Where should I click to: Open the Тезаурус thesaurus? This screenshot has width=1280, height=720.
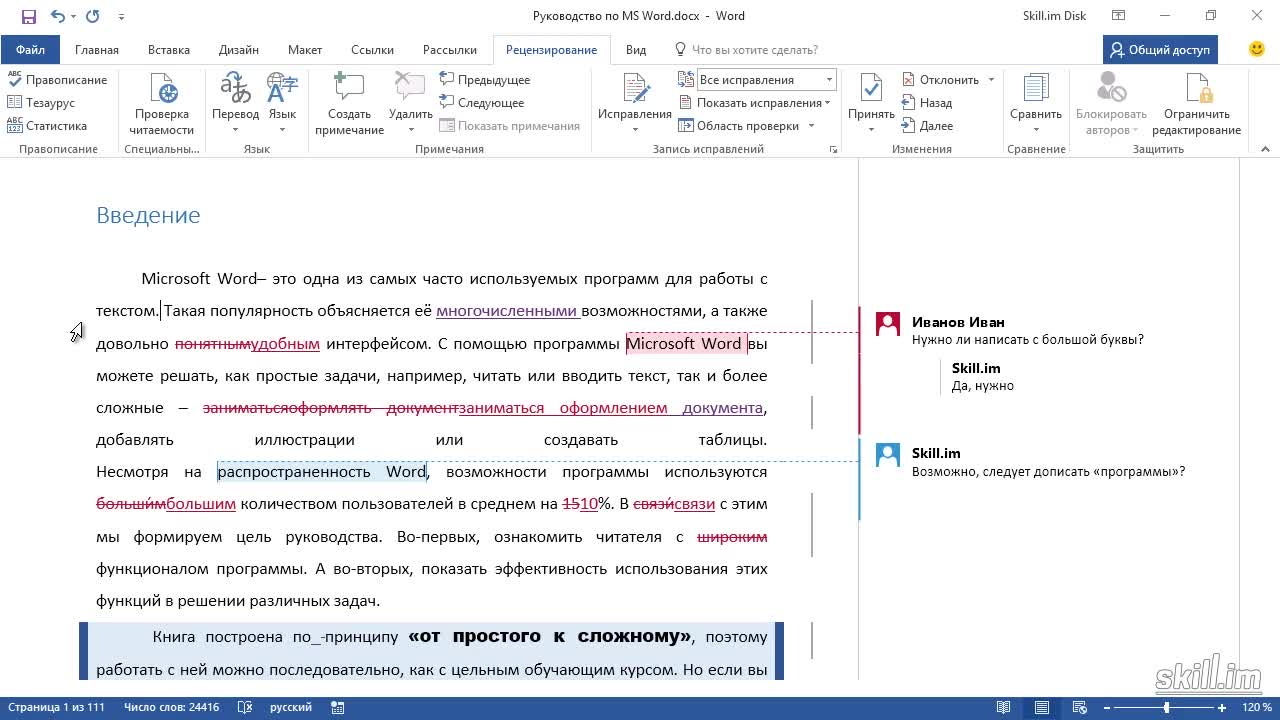[41, 103]
